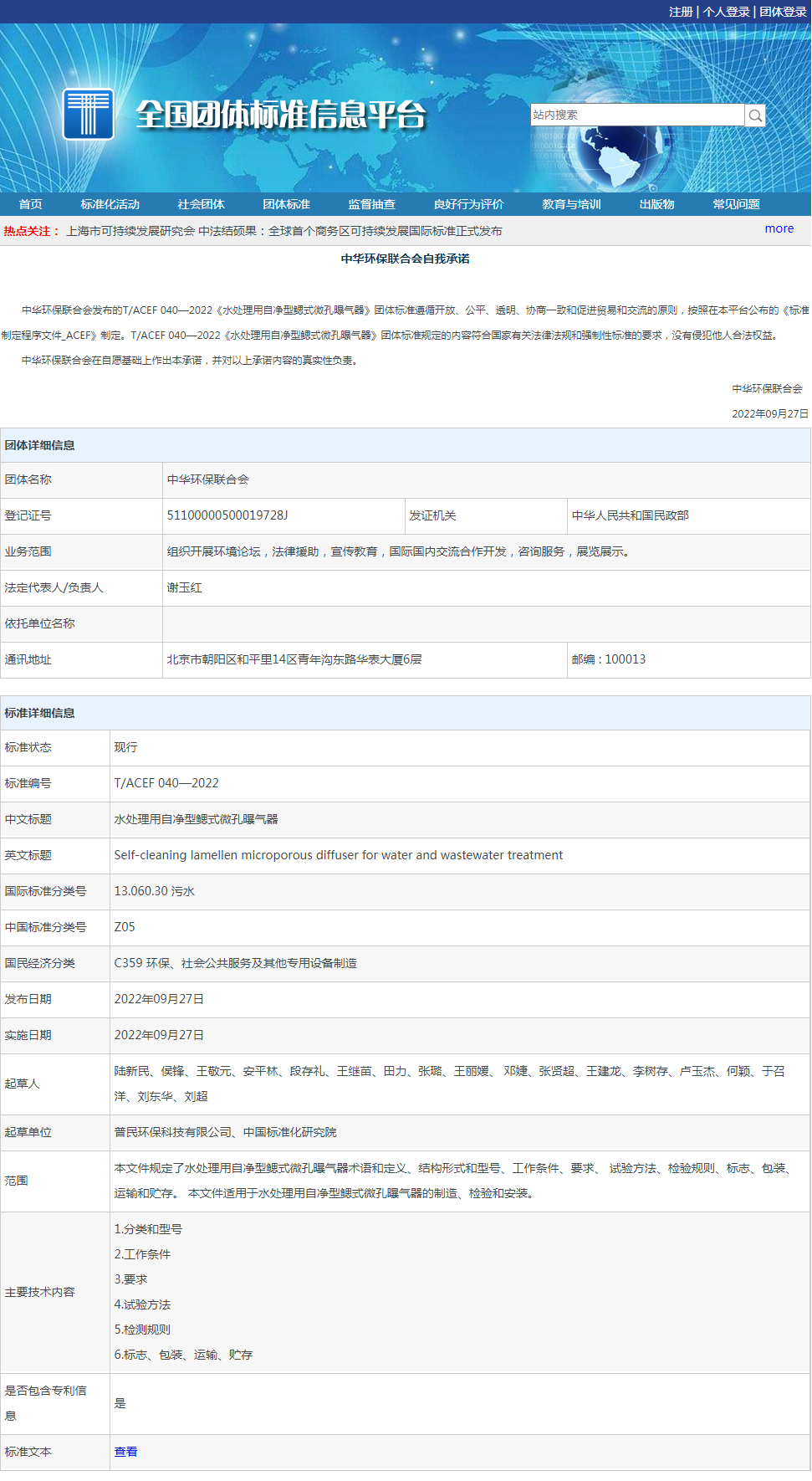Select the English title Self-cleaning lamellen text
Image resolution: width=812 pixels, height=1481 pixels.
point(338,855)
